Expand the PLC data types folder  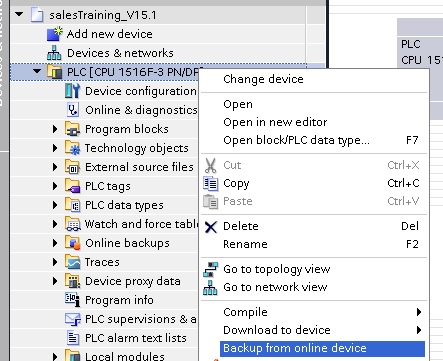click(x=55, y=205)
